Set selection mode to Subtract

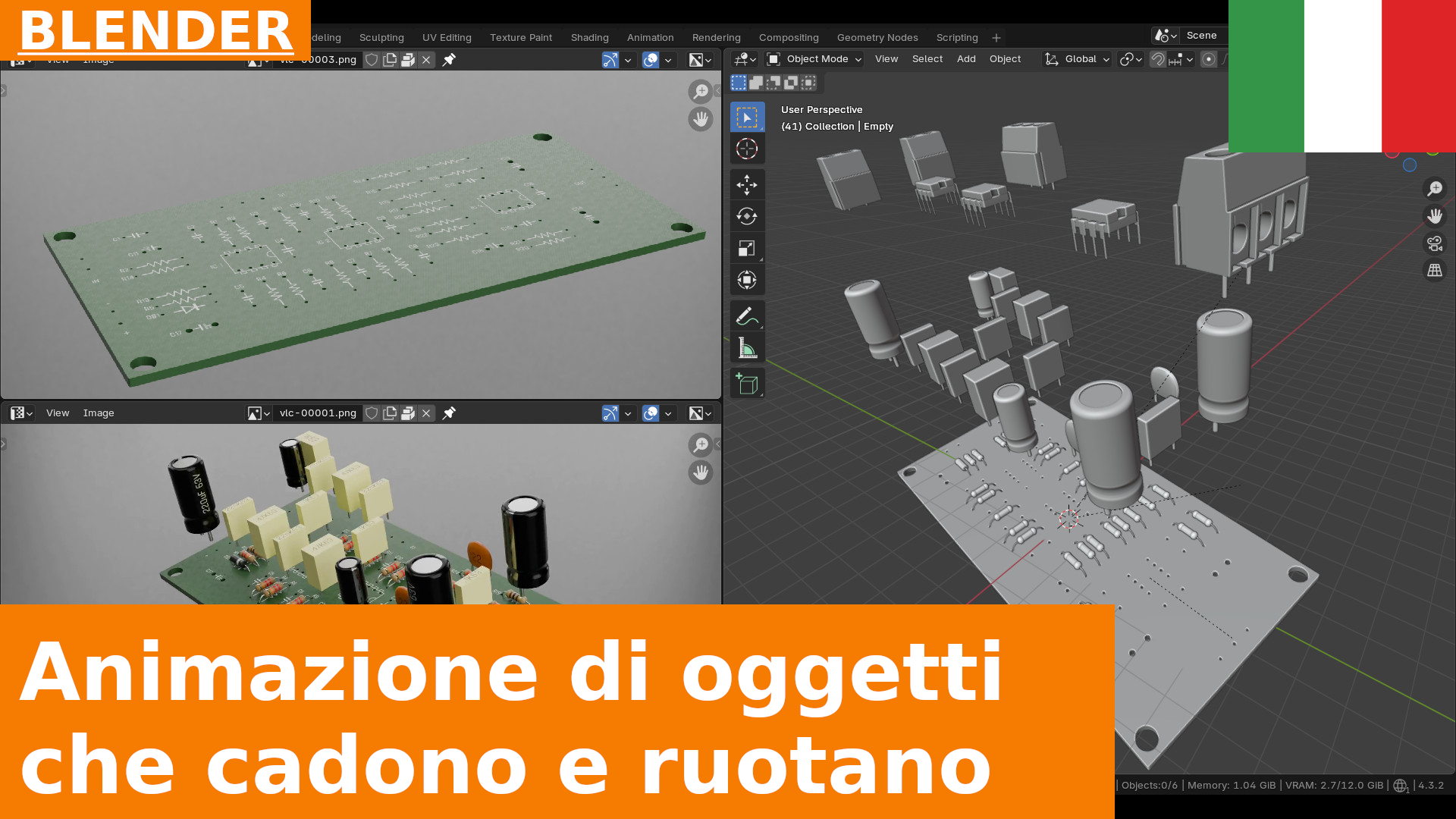[x=773, y=83]
